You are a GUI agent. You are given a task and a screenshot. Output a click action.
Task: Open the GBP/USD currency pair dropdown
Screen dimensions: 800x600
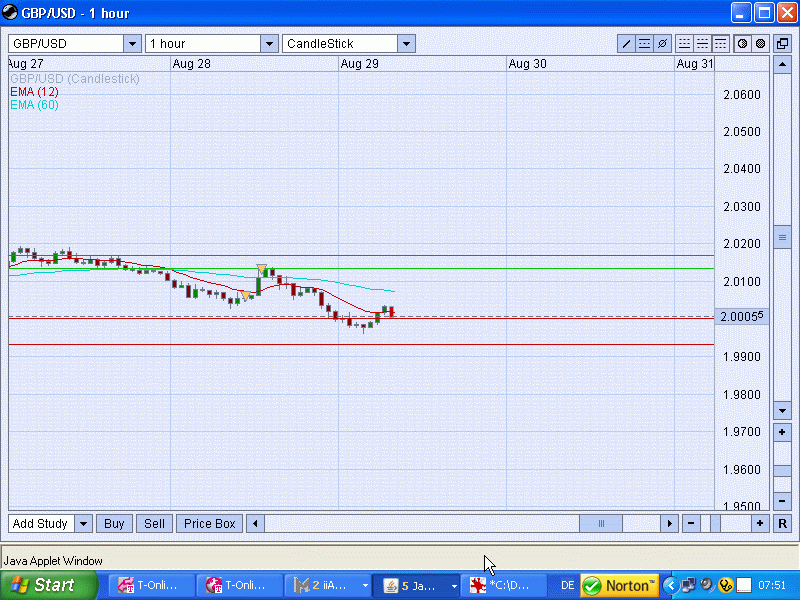coord(132,44)
